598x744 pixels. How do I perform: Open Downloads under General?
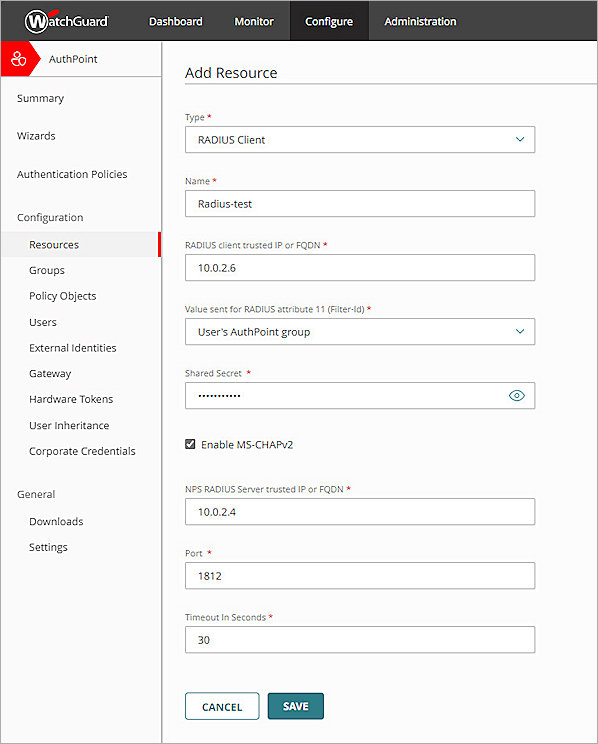click(x=56, y=521)
